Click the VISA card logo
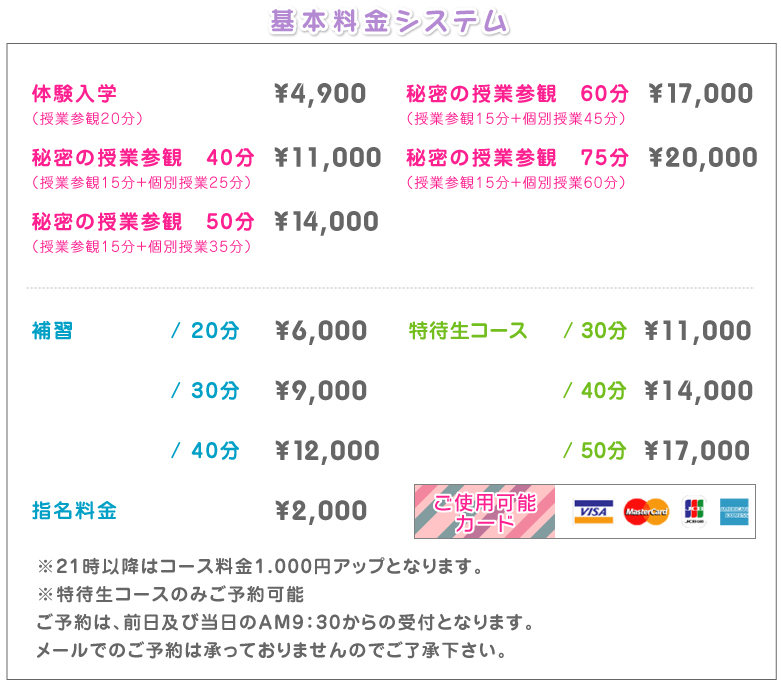Screen dimensions: 781x680 tap(593, 512)
